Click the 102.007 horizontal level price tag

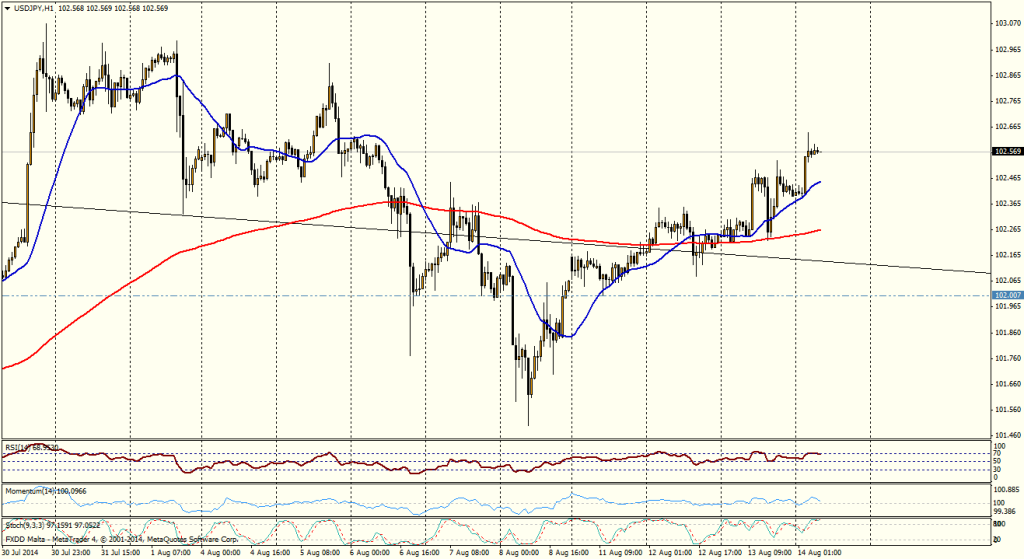[x=1006, y=296]
